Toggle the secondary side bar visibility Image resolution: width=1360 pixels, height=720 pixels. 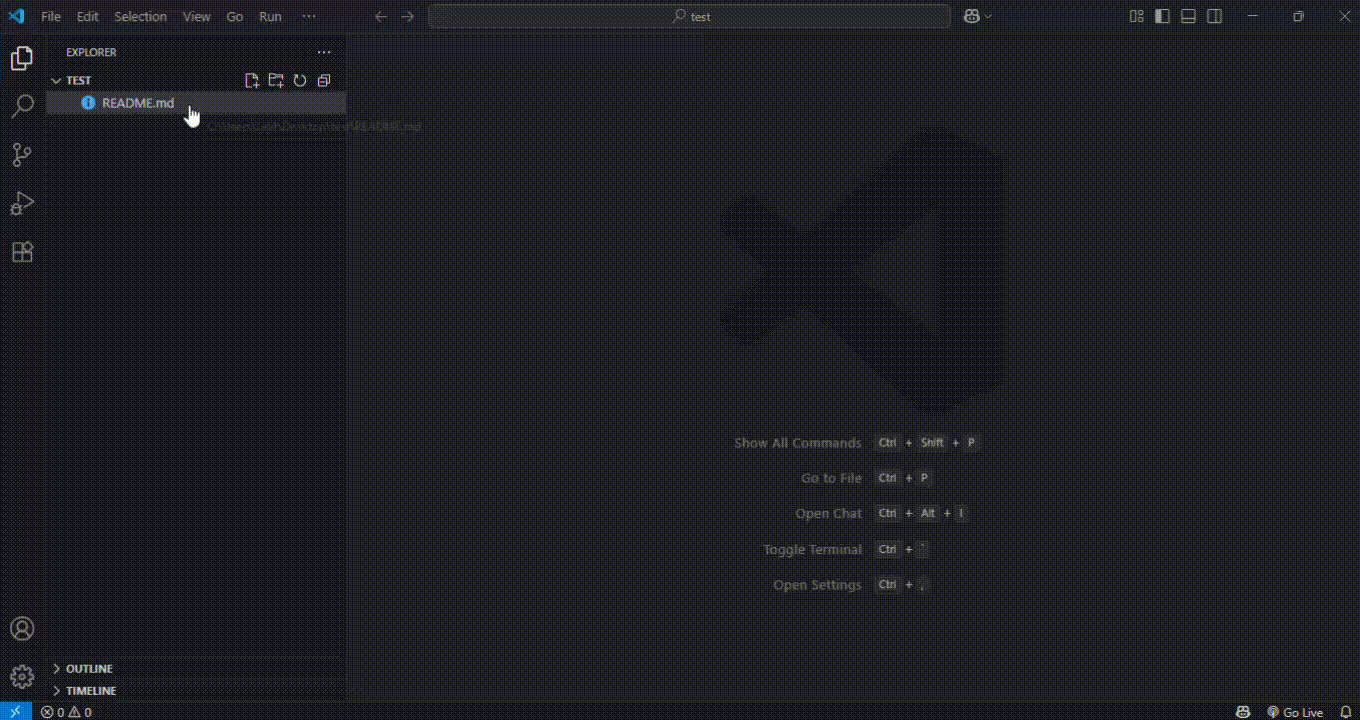pos(1215,16)
